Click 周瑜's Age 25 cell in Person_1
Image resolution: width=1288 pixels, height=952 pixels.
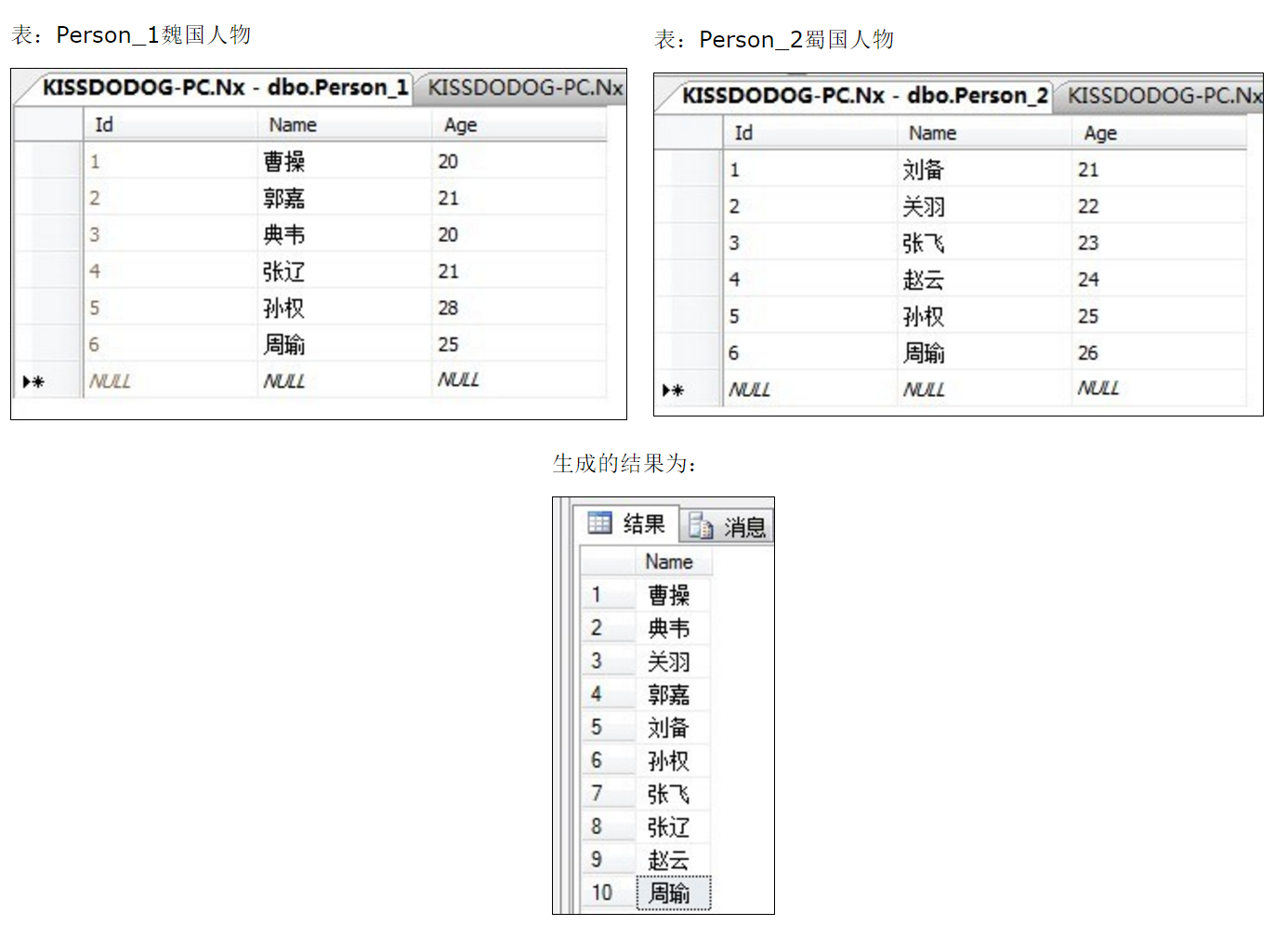click(x=519, y=344)
